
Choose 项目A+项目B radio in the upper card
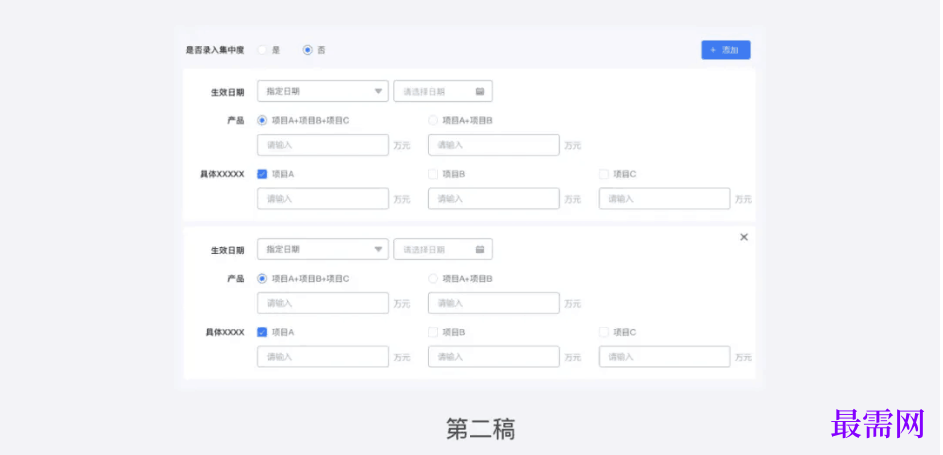pos(433,120)
